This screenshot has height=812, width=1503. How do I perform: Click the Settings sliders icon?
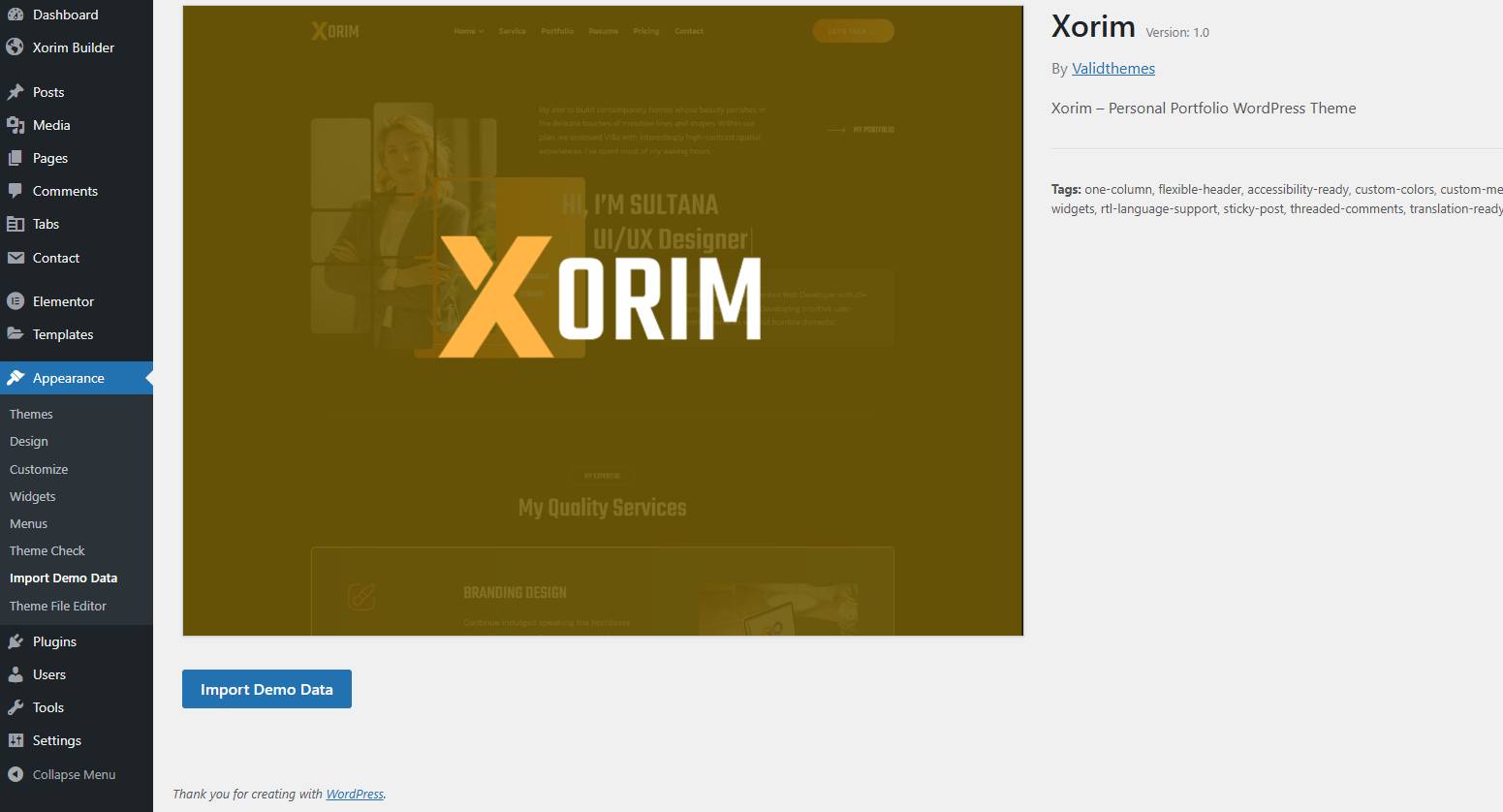pyautogui.click(x=16, y=740)
